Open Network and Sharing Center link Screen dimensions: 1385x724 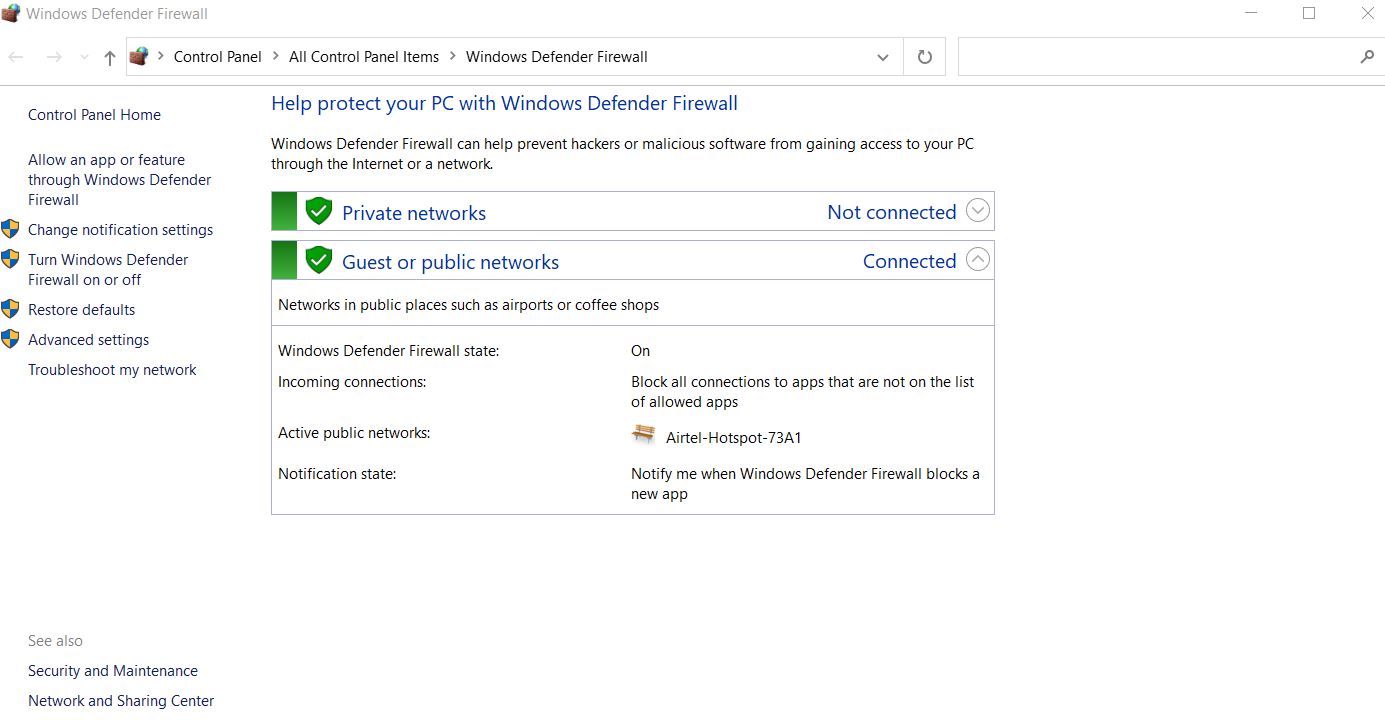pos(121,701)
